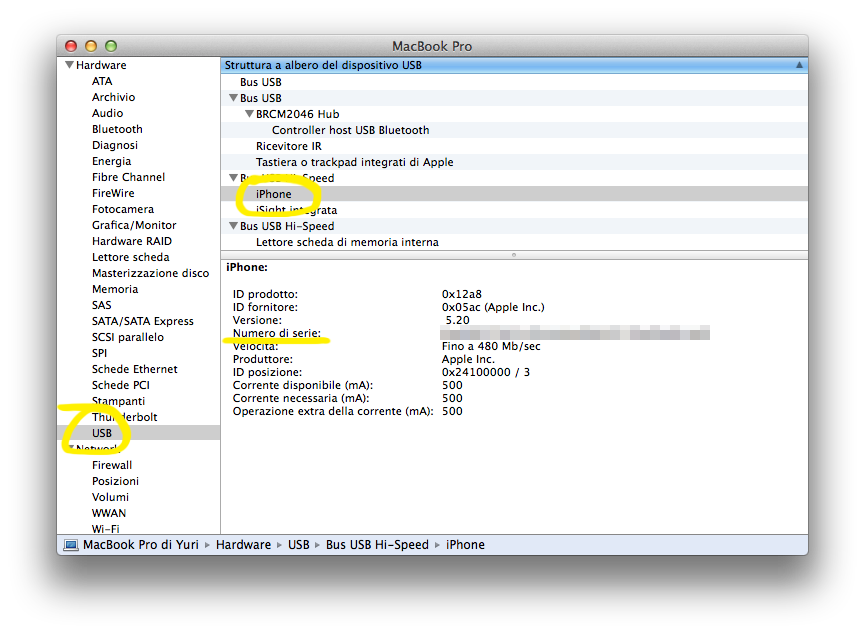Open Diagnosi in the sidebar

[115, 145]
